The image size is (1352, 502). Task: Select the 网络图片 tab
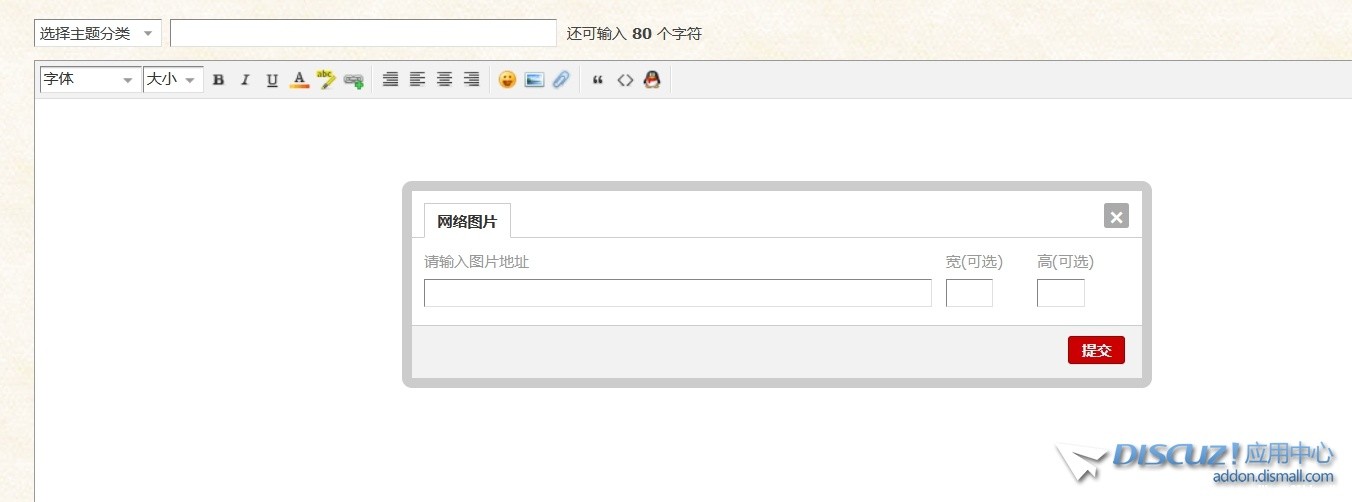(x=467, y=221)
